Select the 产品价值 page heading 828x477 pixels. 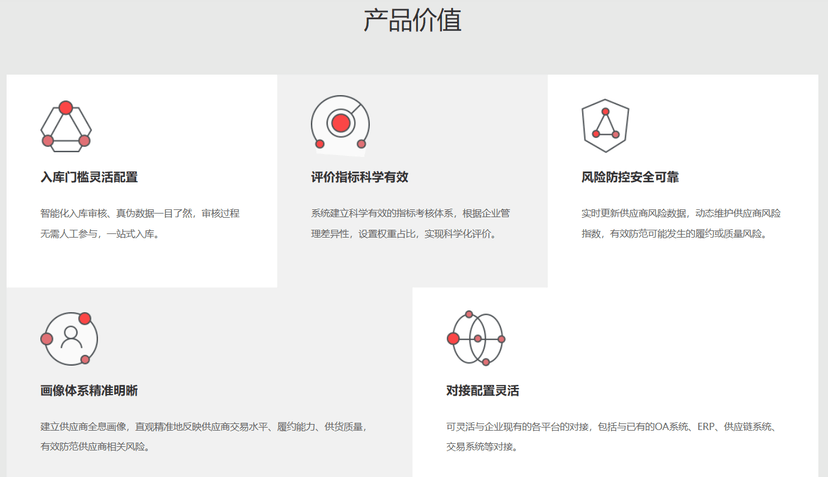[x=412, y=20]
